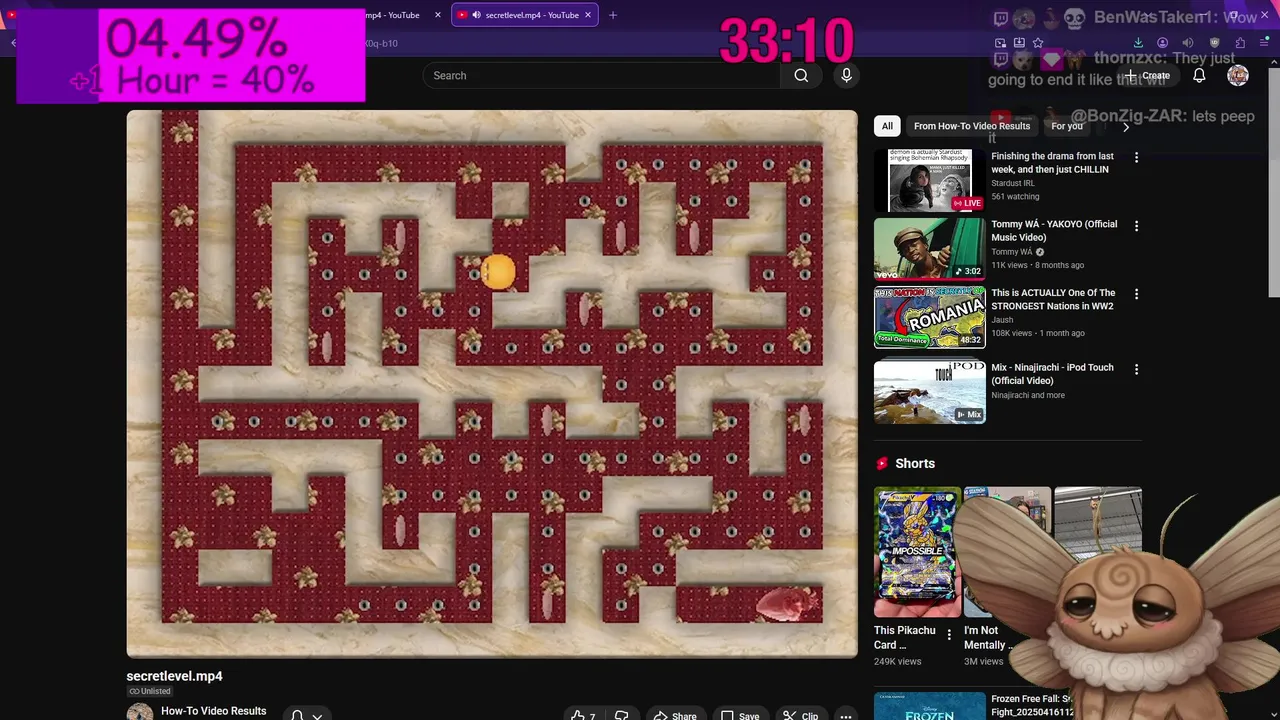This screenshot has height=720, width=1280.
Task: Open the Pikachu Card short
Action: click(x=917, y=552)
